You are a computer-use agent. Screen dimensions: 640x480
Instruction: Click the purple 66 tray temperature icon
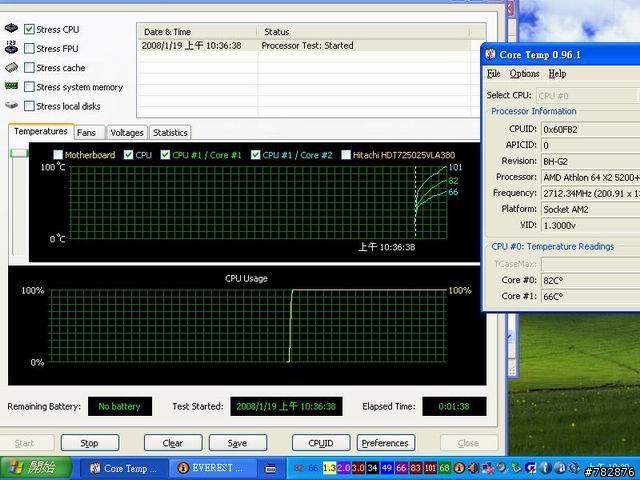click(401, 468)
